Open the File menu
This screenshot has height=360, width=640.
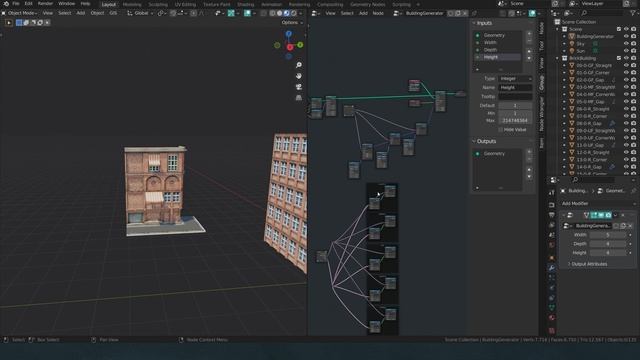pyautogui.click(x=16, y=4)
